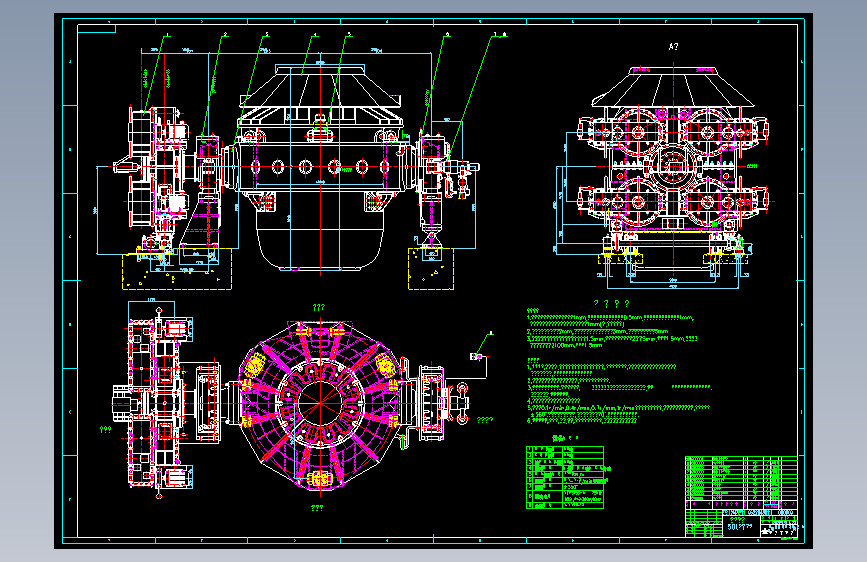Click the '???' label below the circular plan view

point(317,508)
